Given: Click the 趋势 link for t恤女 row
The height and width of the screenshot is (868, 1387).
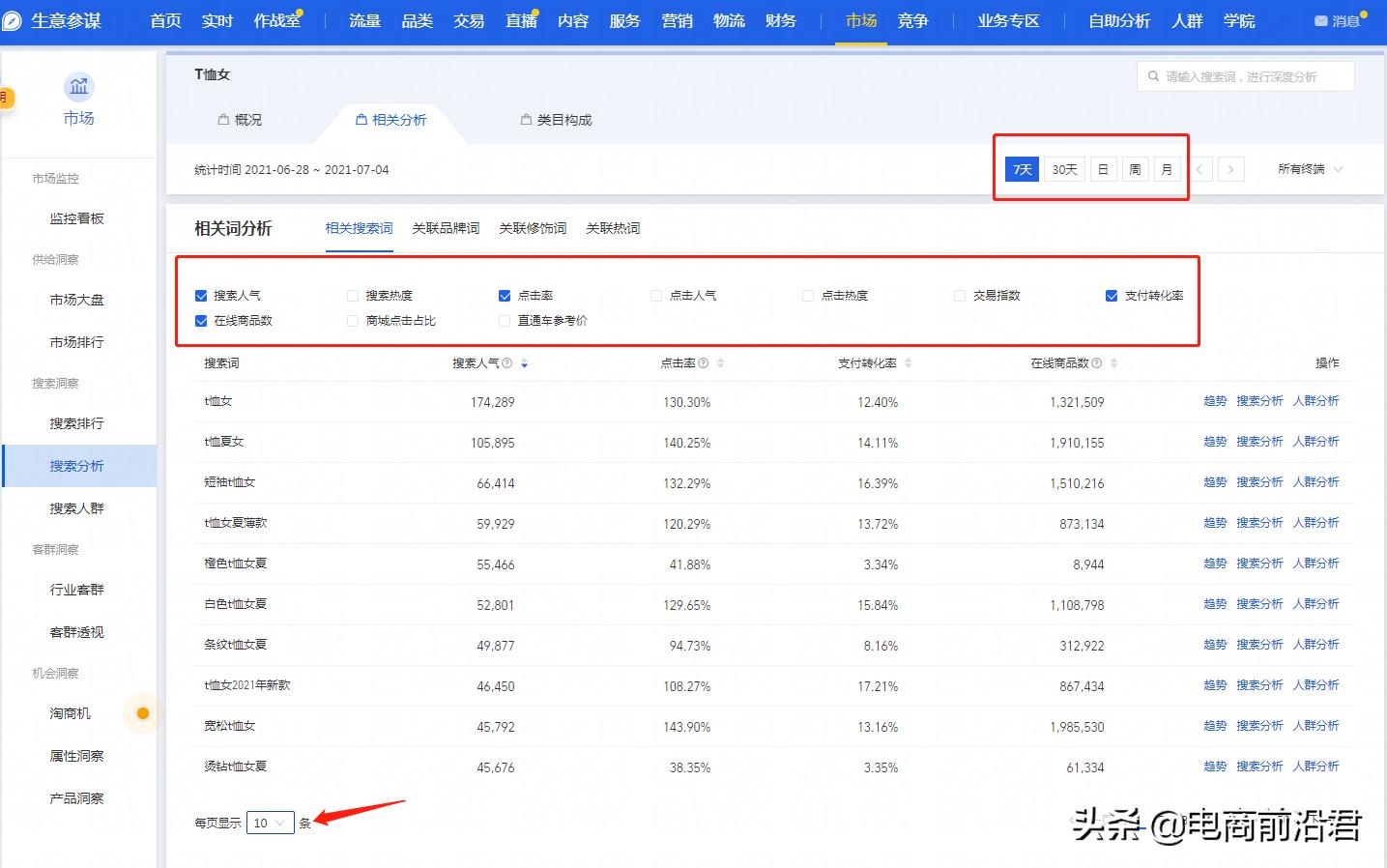Looking at the screenshot, I should (1214, 400).
